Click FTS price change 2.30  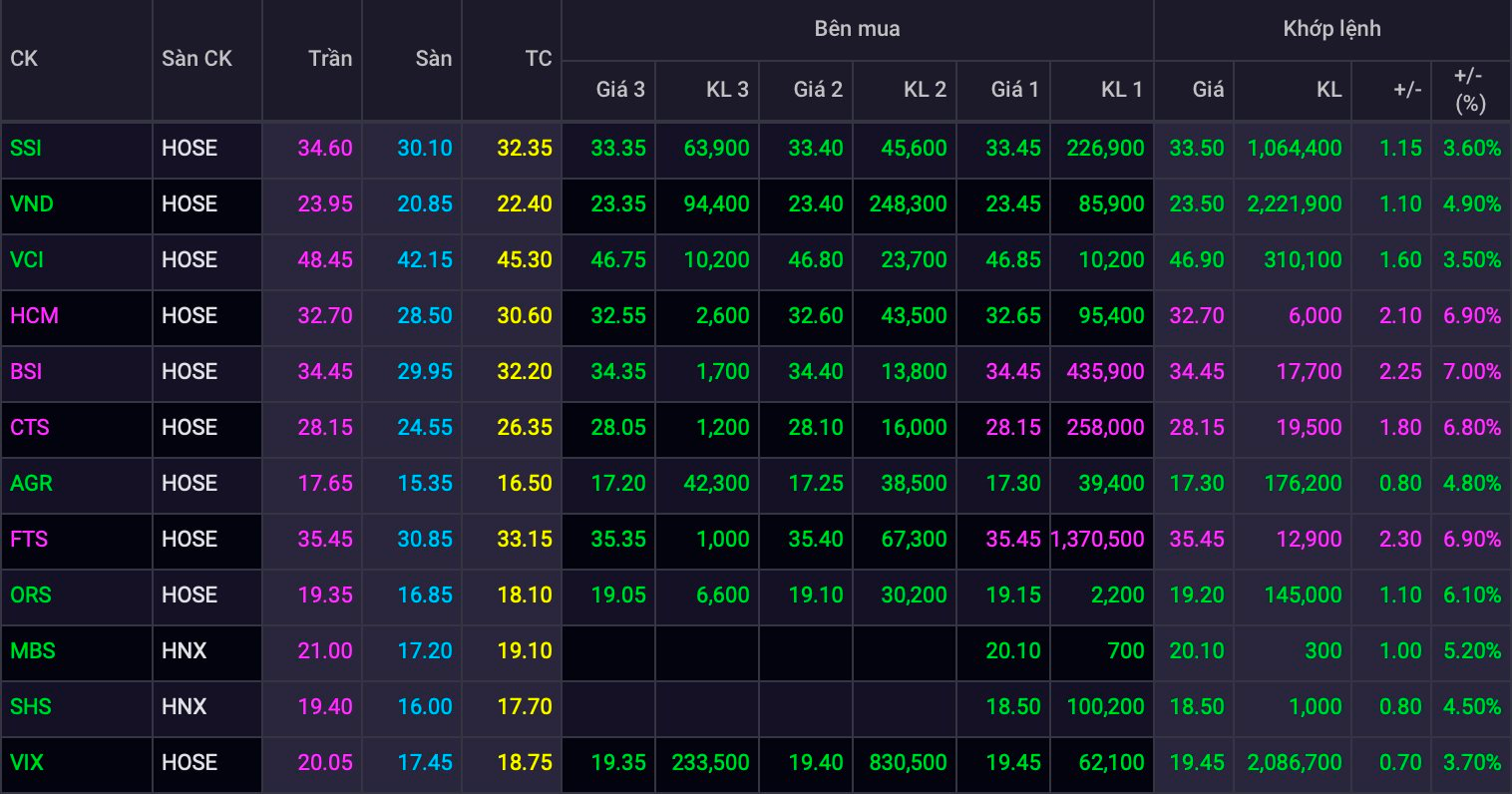[x=1400, y=540]
